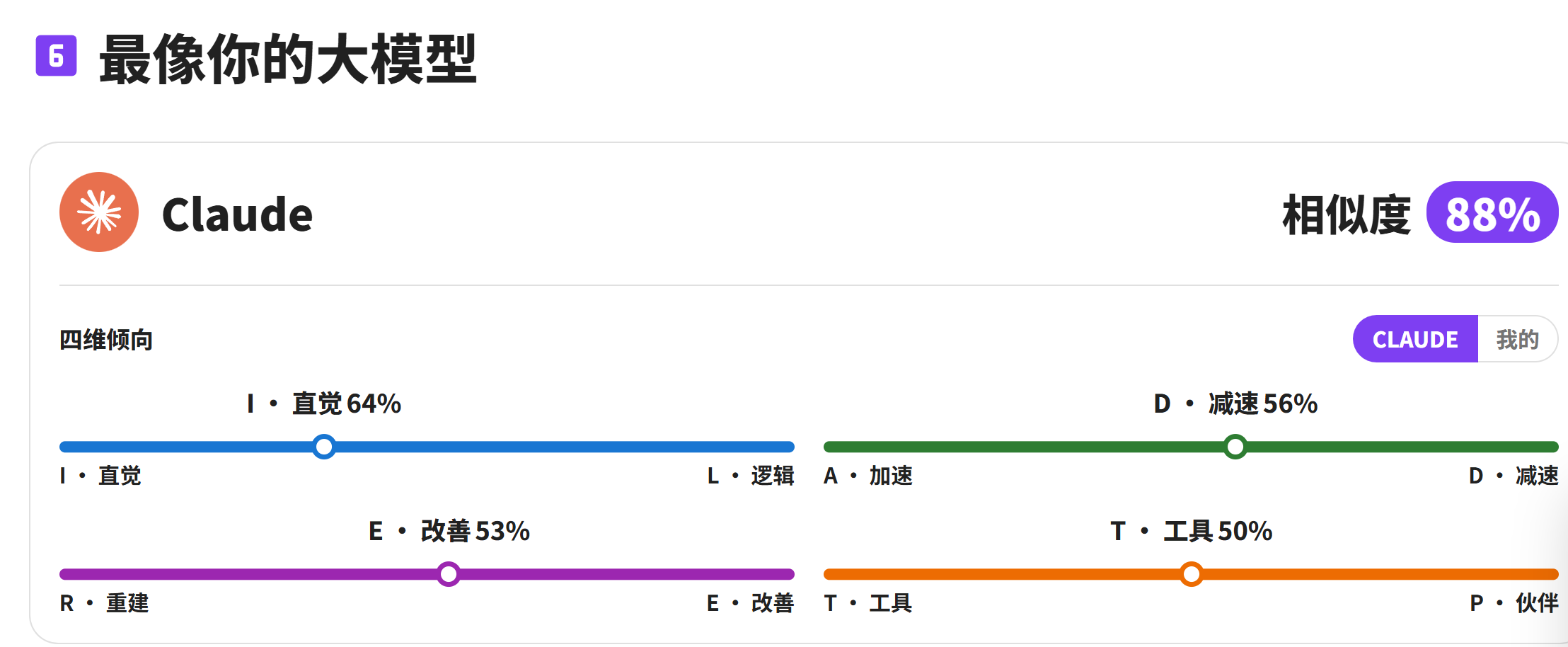Click the P · 伙伴 endpoint label

coord(1514,603)
